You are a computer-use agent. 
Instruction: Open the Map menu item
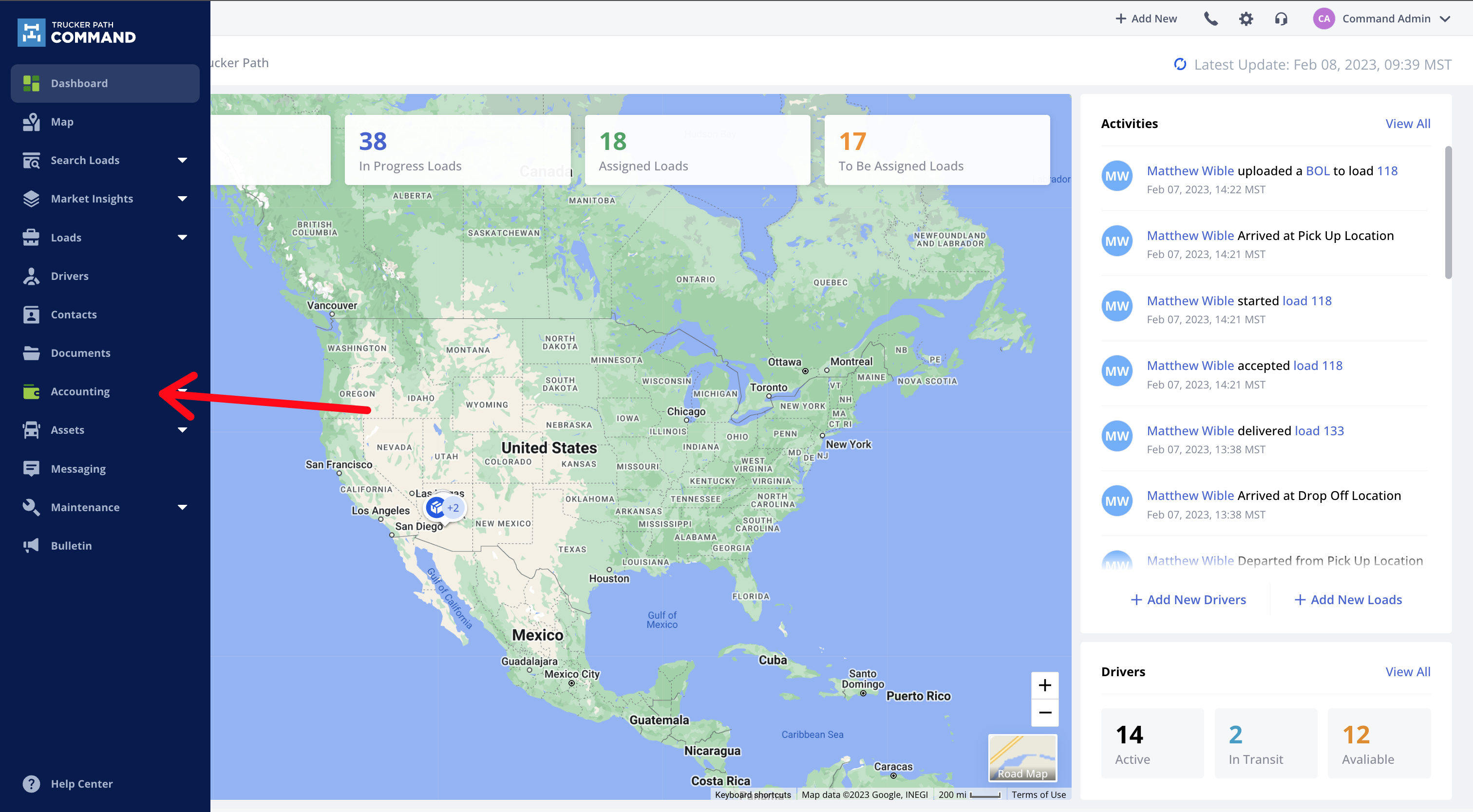[x=105, y=122]
